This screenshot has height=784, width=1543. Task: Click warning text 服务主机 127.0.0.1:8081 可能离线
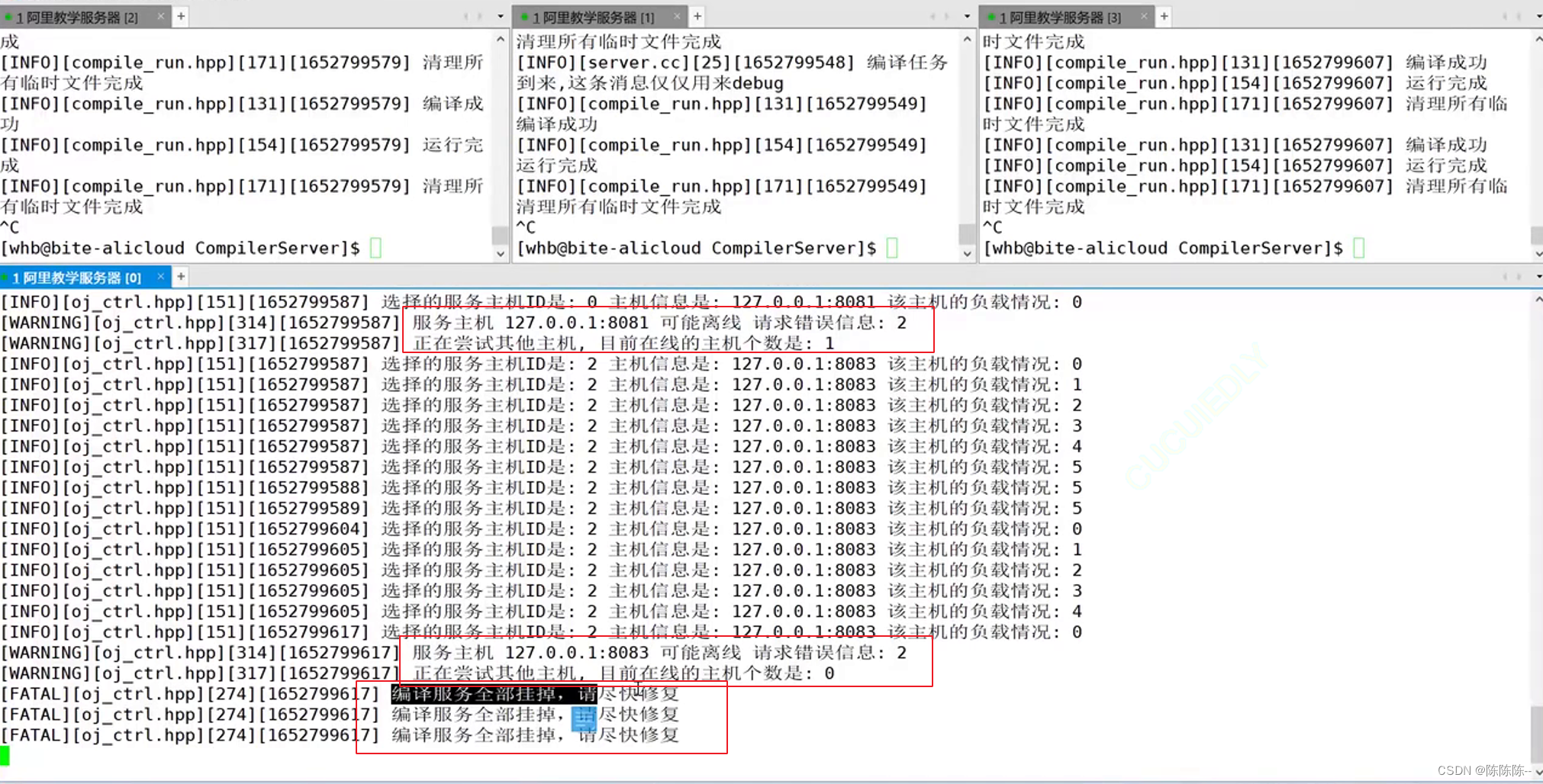point(577,323)
